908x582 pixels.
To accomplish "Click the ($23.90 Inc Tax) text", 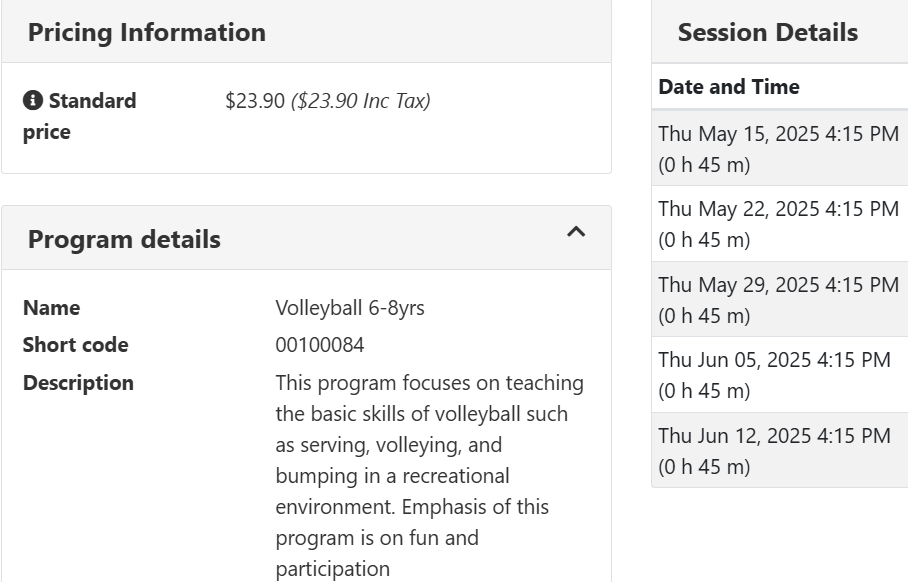I will 361,101.
